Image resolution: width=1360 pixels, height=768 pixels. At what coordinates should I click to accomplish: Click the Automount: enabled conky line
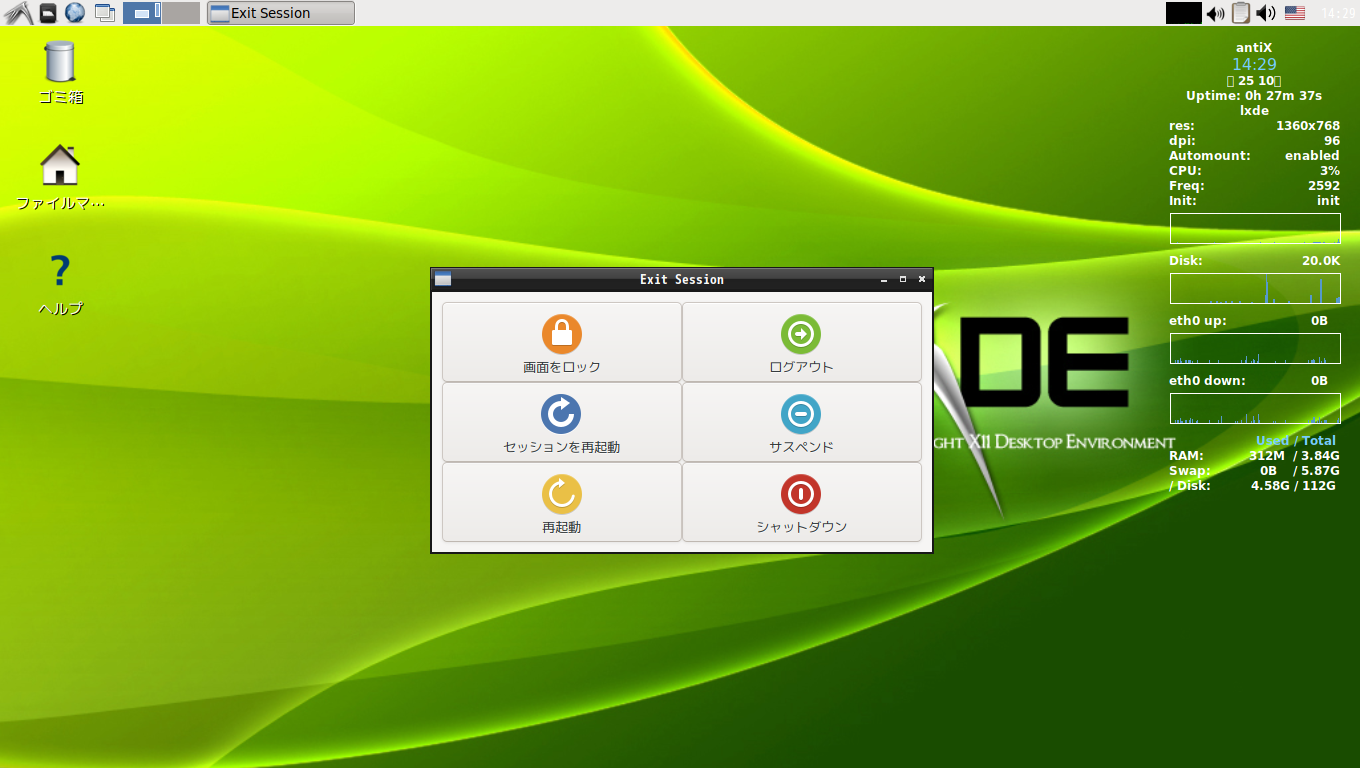1254,156
